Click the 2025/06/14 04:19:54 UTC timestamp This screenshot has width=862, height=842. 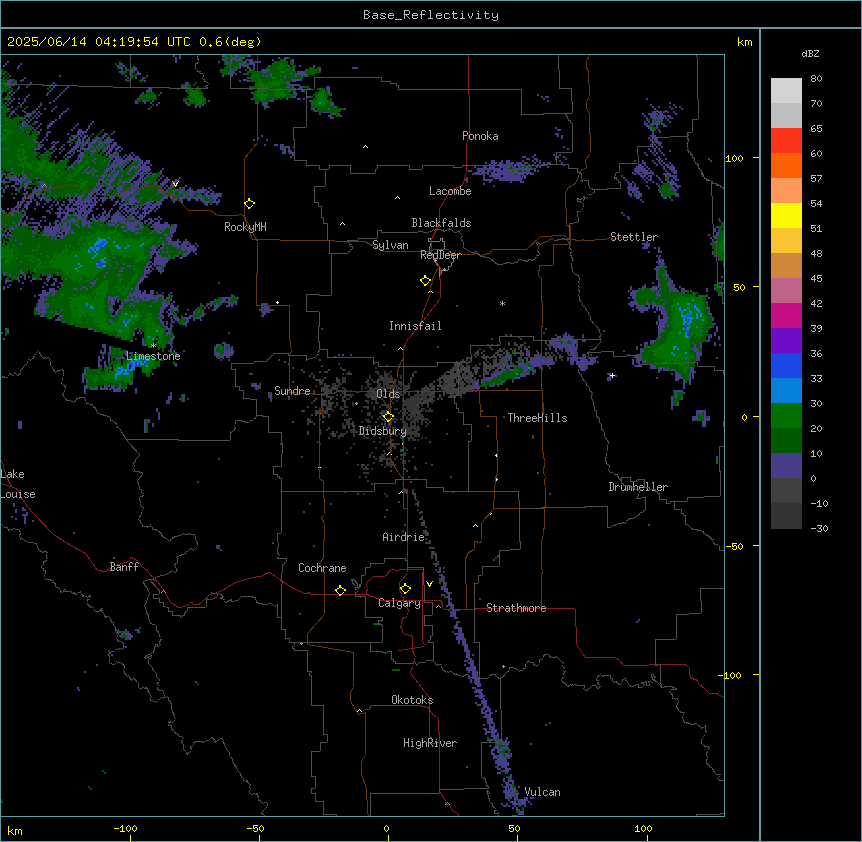99,42
